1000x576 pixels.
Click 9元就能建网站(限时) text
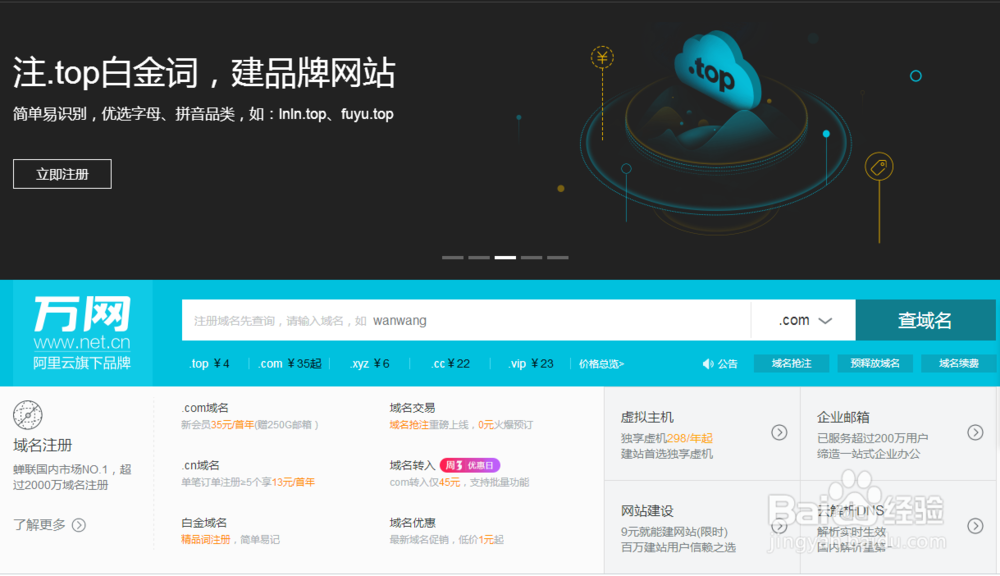coord(674,532)
